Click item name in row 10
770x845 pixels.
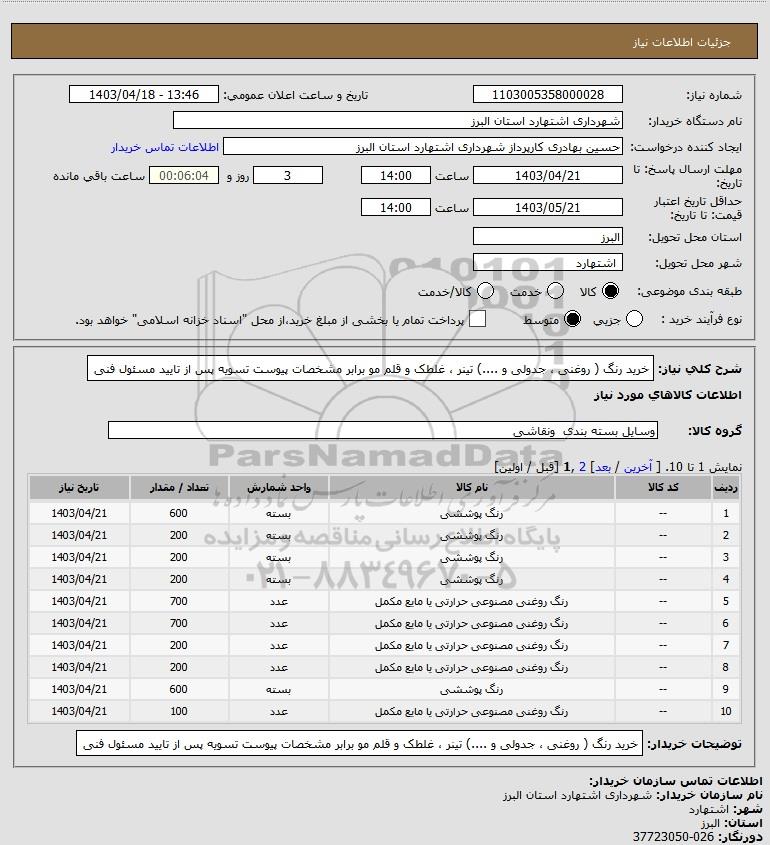[471, 711]
